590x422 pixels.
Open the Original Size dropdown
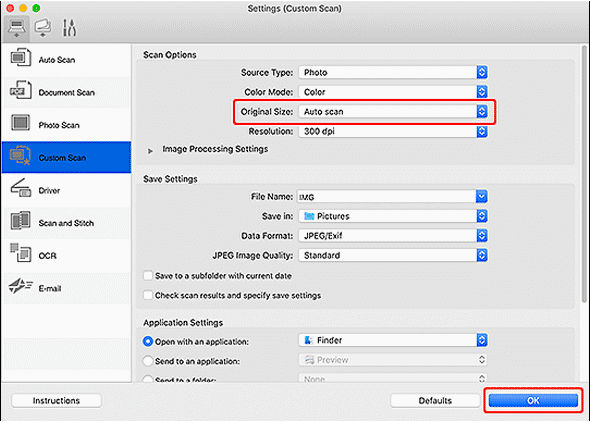393,111
